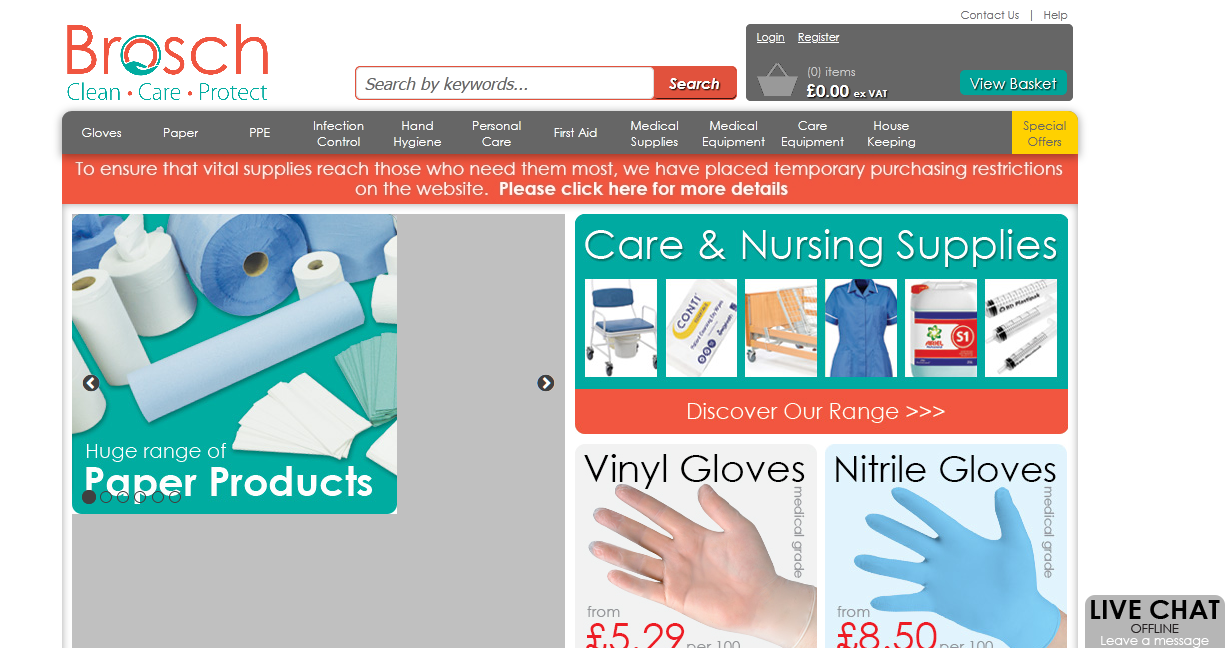
Task: Open the Gloves menu category
Action: click(102, 133)
